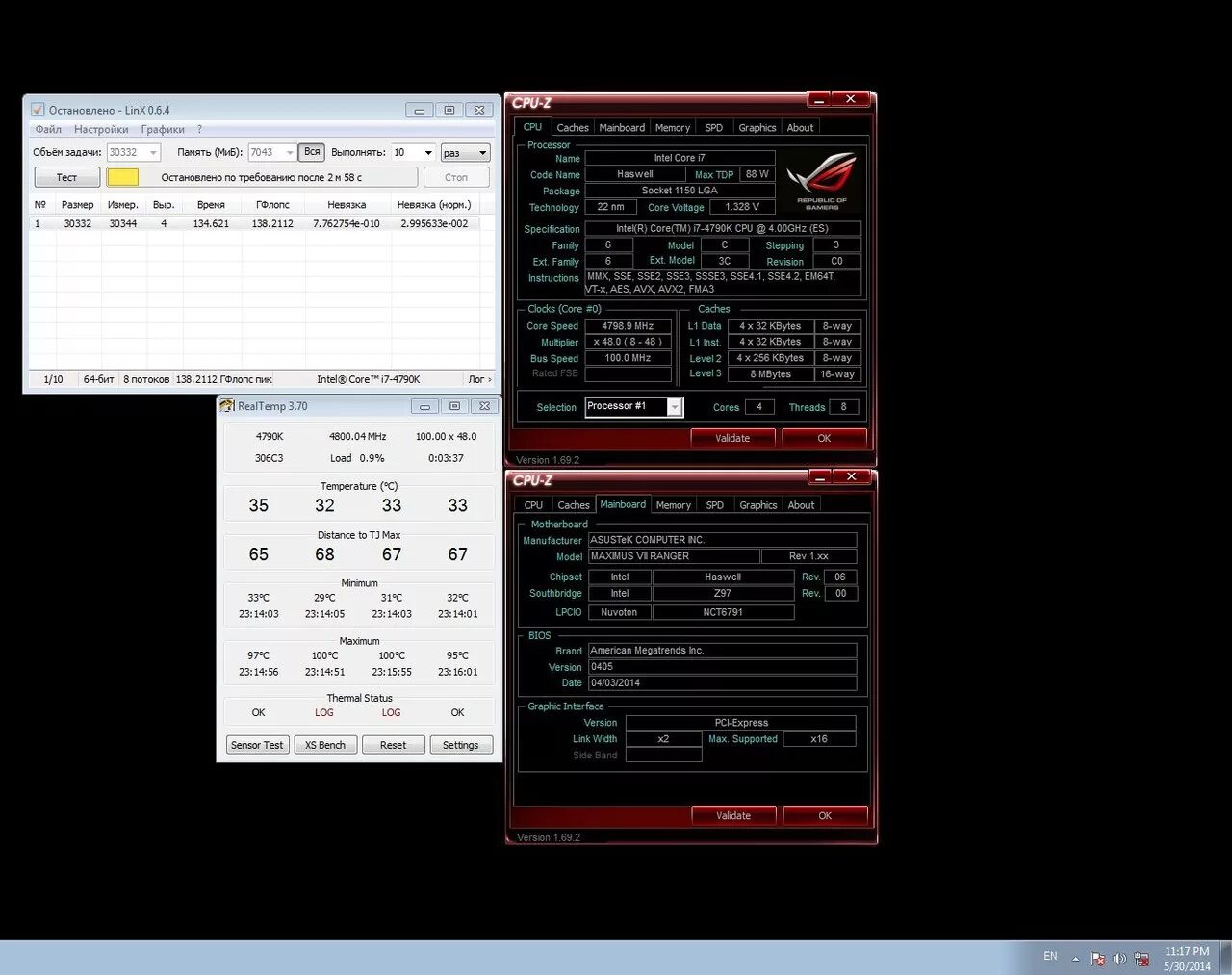Switch to About tab in bottom CPU-Z
This screenshot has height=975, width=1232.
pos(801,505)
